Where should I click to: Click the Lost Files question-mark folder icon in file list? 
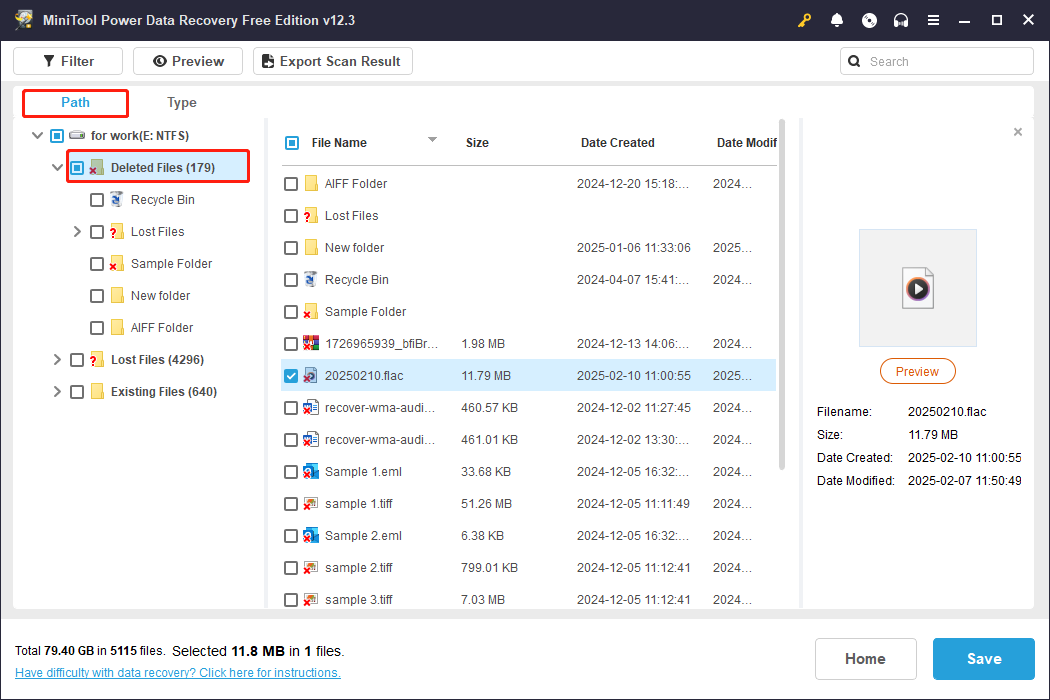[x=310, y=215]
